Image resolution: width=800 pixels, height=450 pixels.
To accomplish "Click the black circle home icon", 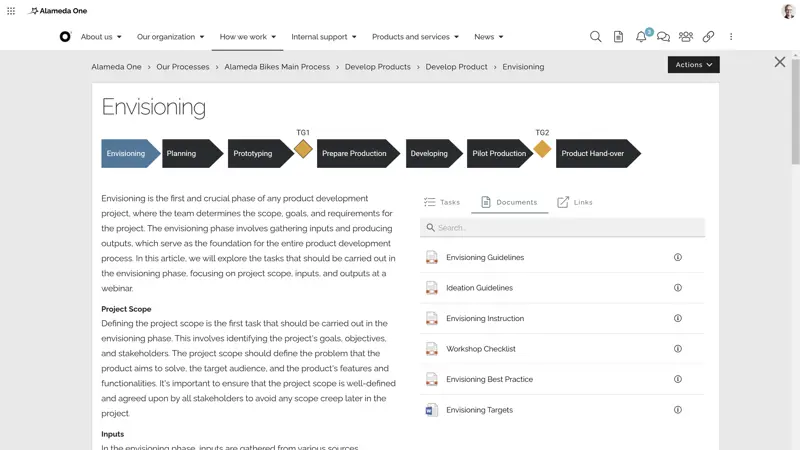I will coord(65,37).
